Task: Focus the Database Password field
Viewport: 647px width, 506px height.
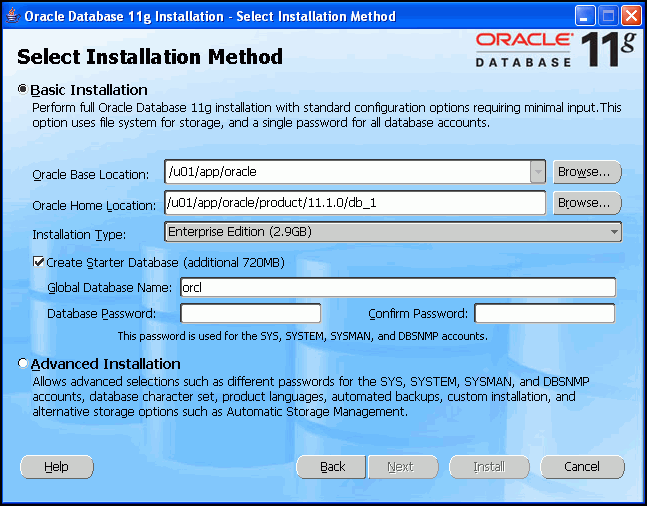Action: coord(250,314)
